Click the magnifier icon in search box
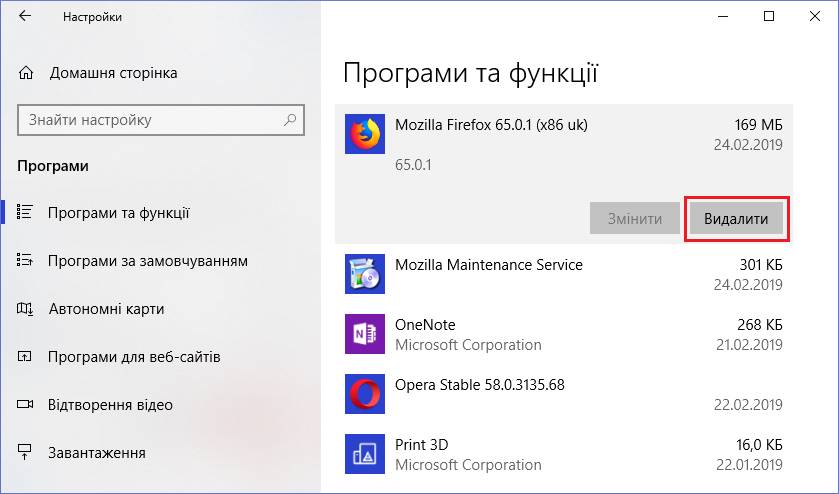The width and height of the screenshot is (839, 494). pyautogui.click(x=289, y=120)
